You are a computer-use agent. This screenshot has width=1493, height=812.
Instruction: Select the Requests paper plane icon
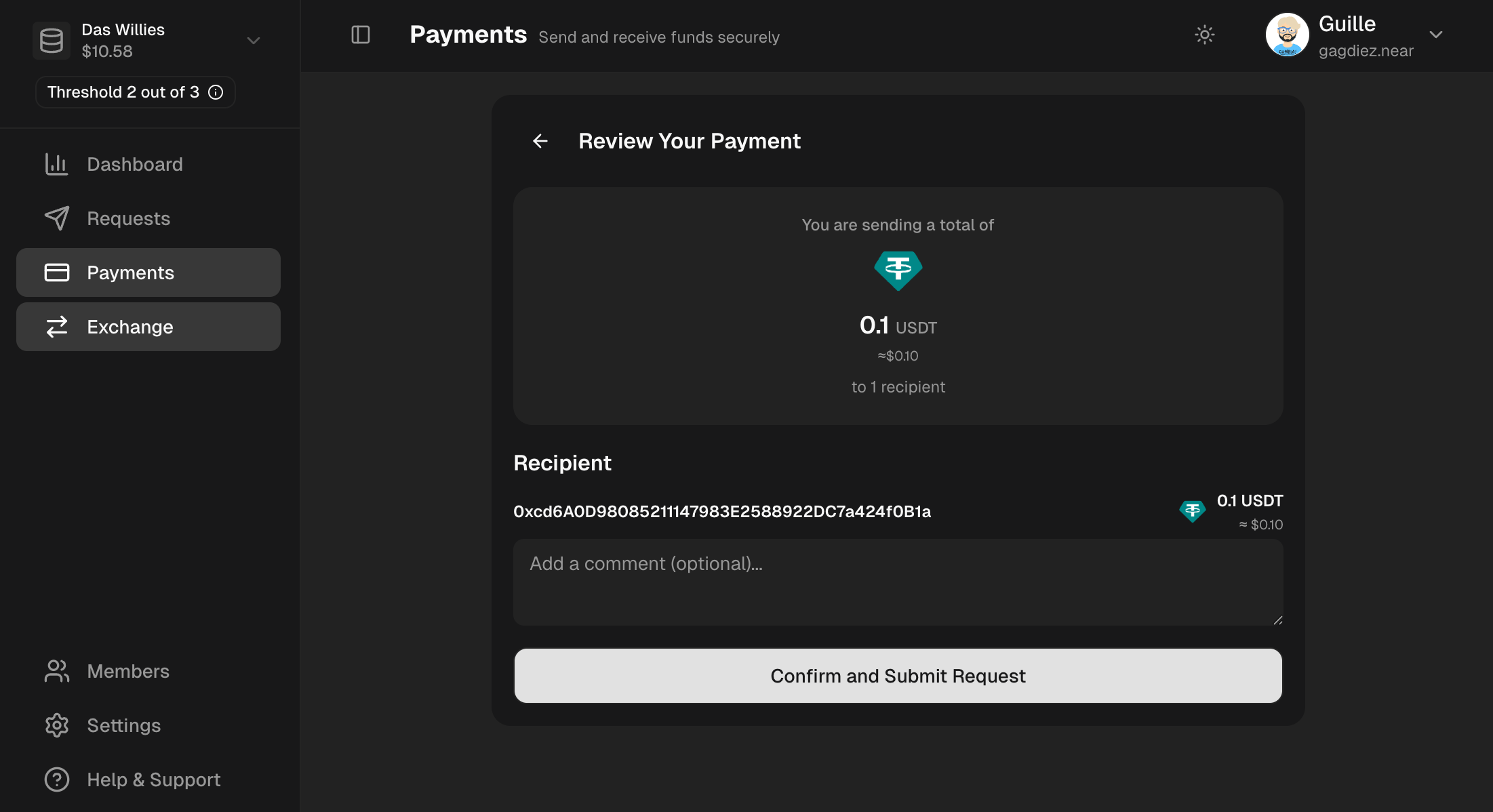(x=57, y=218)
